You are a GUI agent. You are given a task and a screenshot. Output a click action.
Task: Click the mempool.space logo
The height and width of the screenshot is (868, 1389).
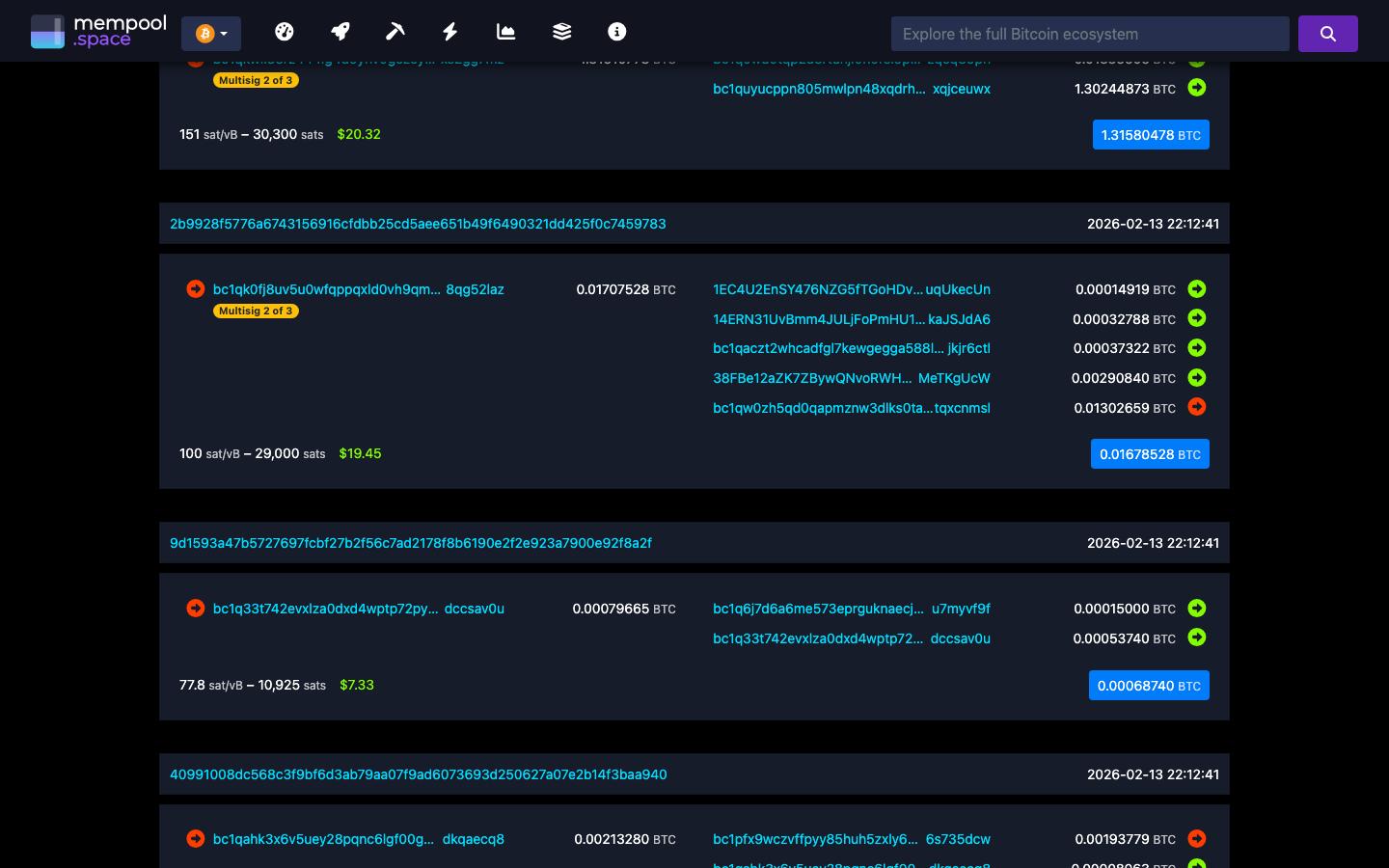(98, 30)
